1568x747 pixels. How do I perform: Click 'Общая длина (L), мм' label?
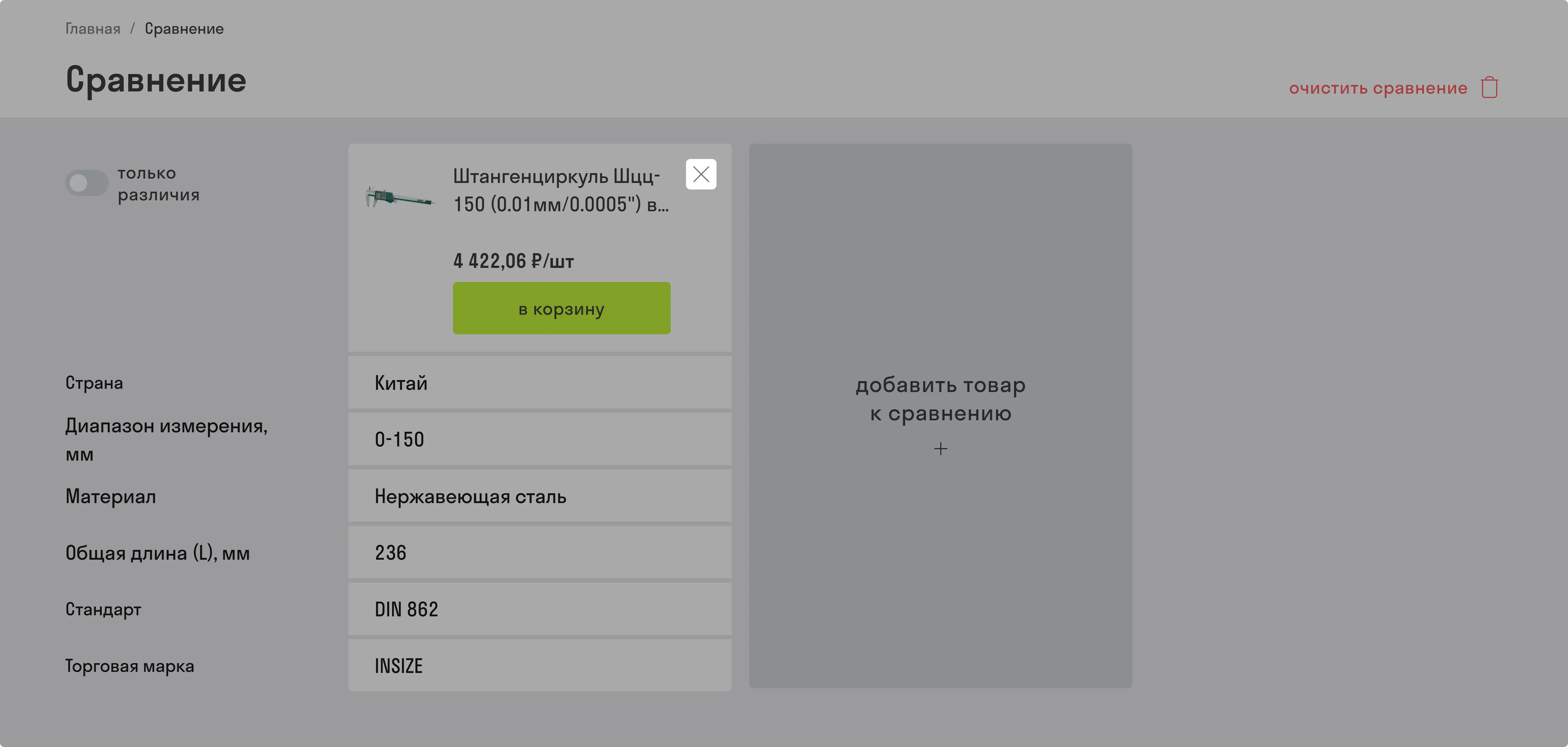click(x=157, y=553)
